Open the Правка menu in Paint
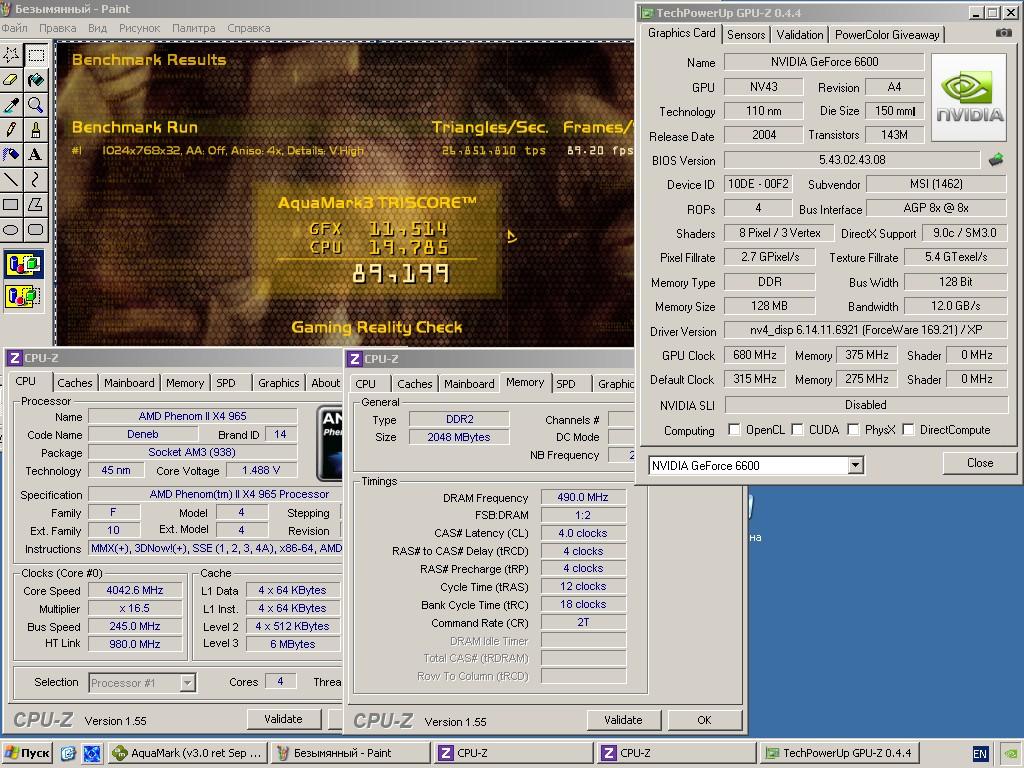Screen dimensions: 1024x768 click(57, 28)
